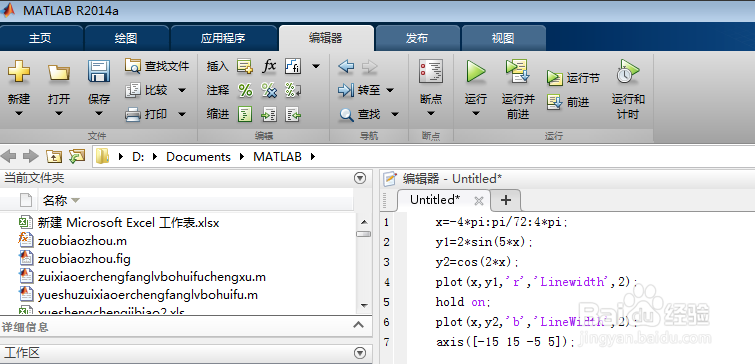
Task: Click the Breakpoints (断点) icon
Action: tap(431, 72)
